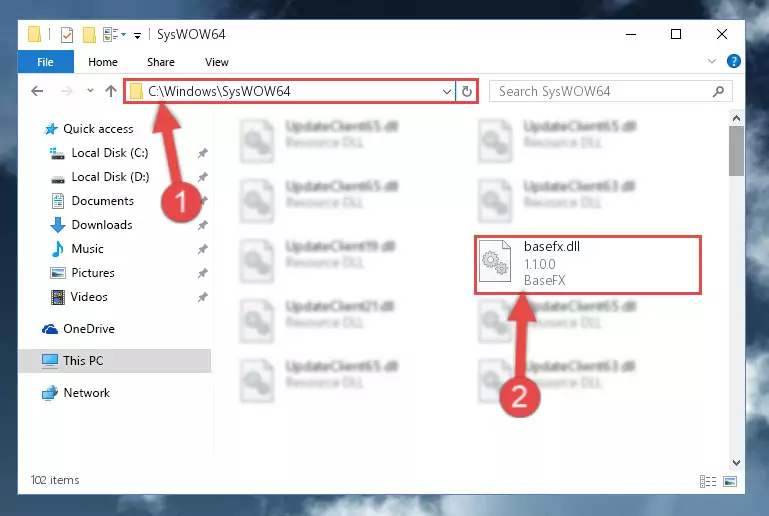
Task: Switch to the Home ribbon tab
Action: [103, 62]
